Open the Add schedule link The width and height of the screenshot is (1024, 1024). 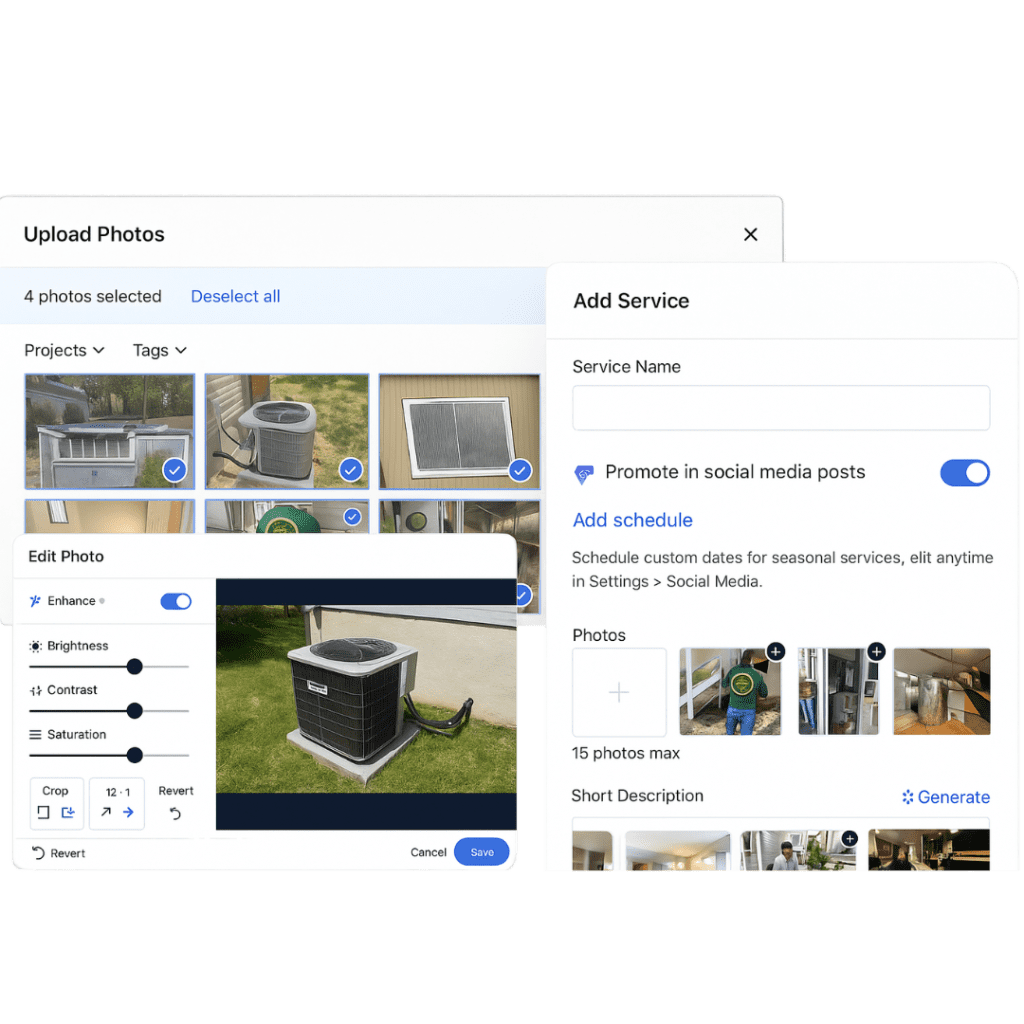click(632, 520)
